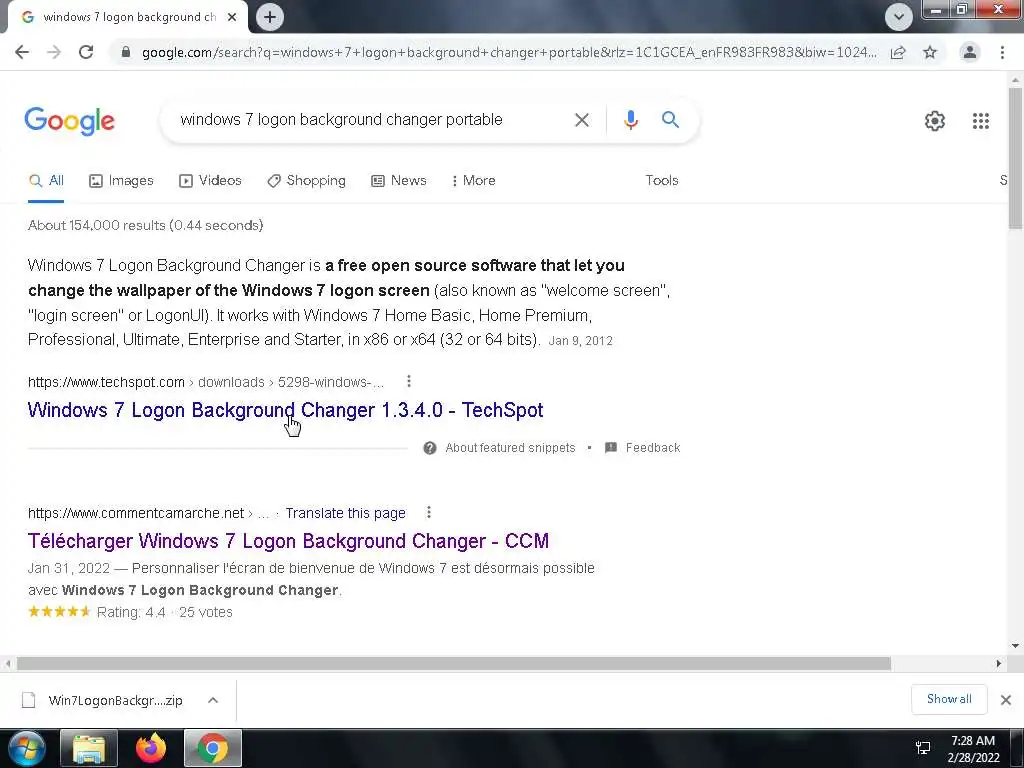Viewport: 1024px width, 768px height.
Task: Open the Chrome three-dot menu
Action: point(1002,52)
